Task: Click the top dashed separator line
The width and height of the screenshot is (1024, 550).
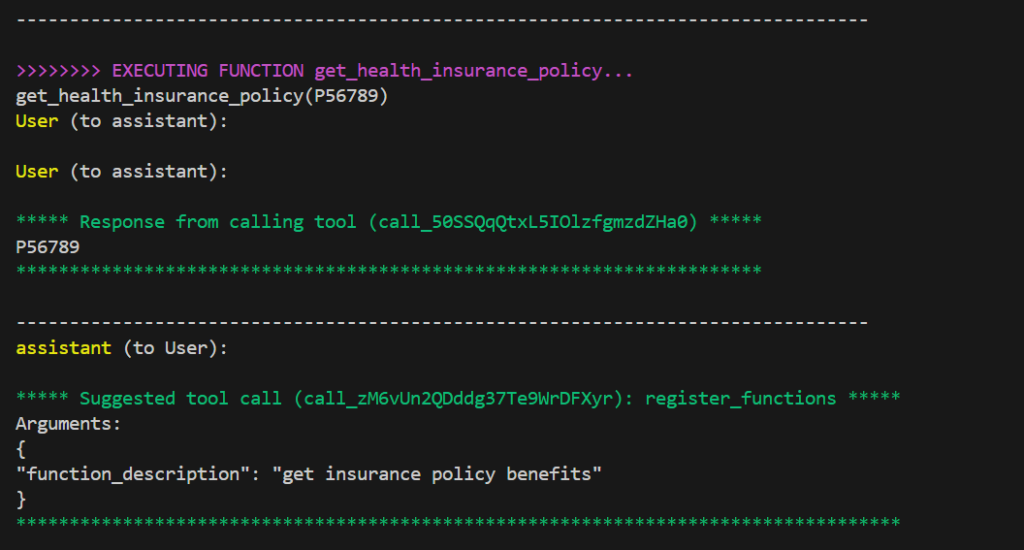Action: pyautogui.click(x=442, y=21)
